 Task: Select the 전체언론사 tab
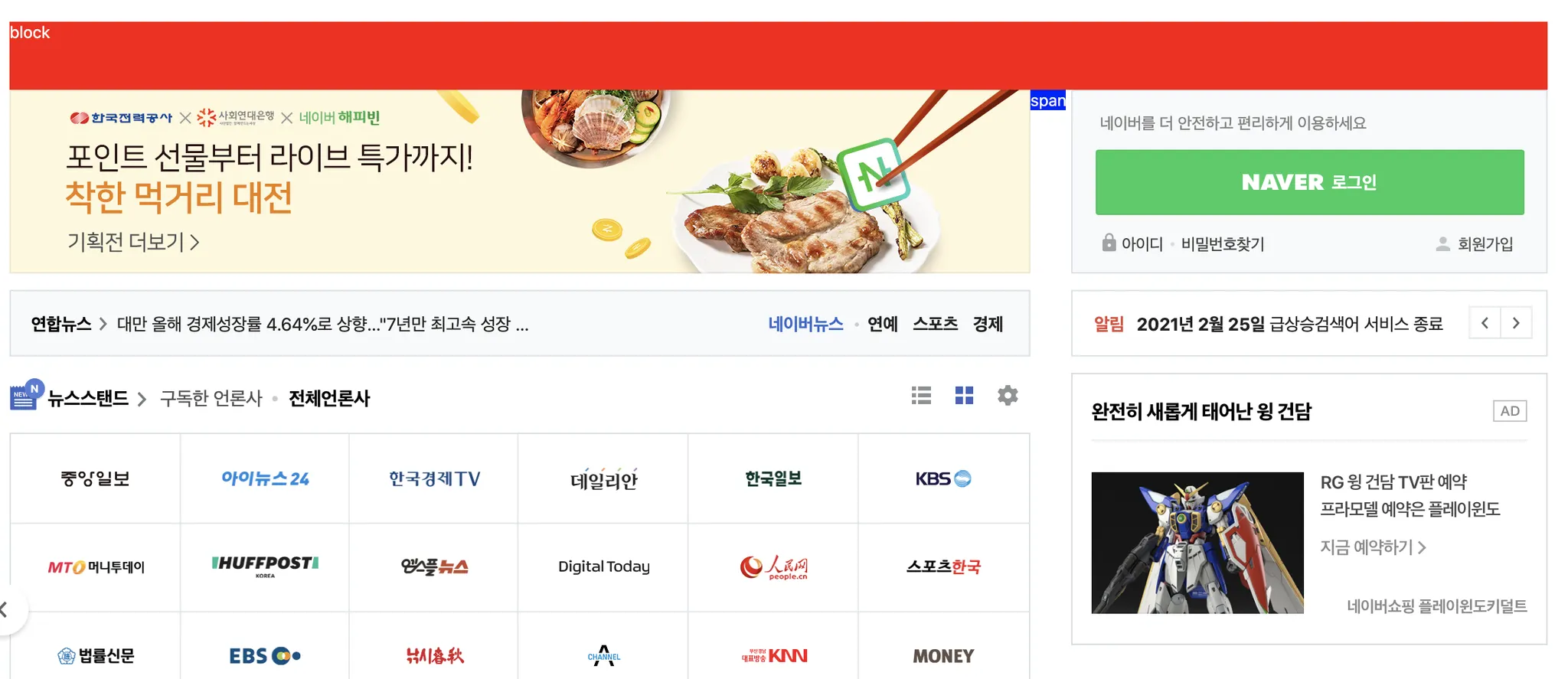pyautogui.click(x=329, y=399)
